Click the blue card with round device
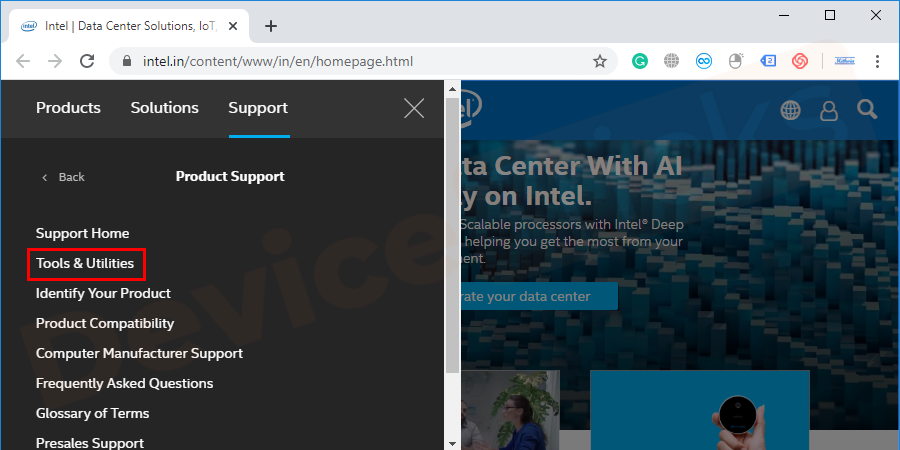The image size is (900, 450). pos(700,410)
